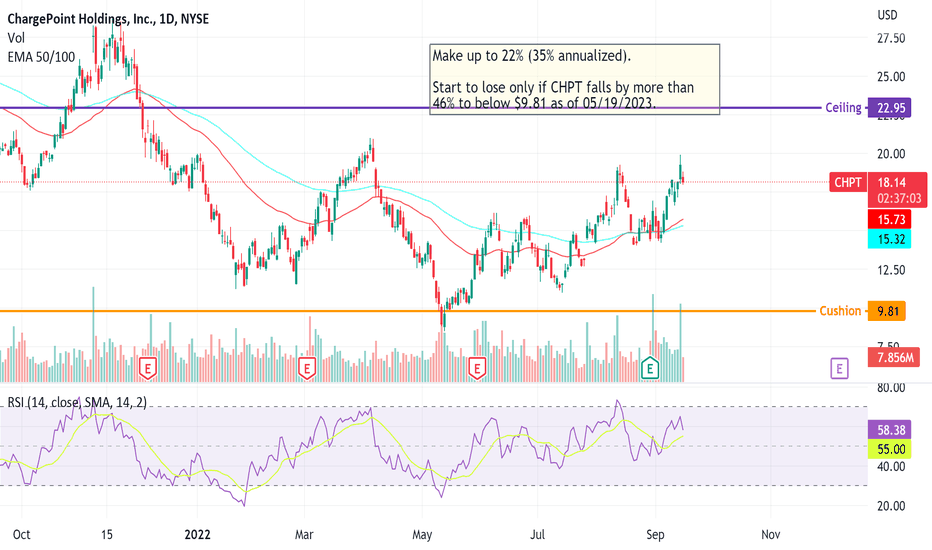Click the Mar label on time axis
Screen dimensions: 932x550
(304, 535)
